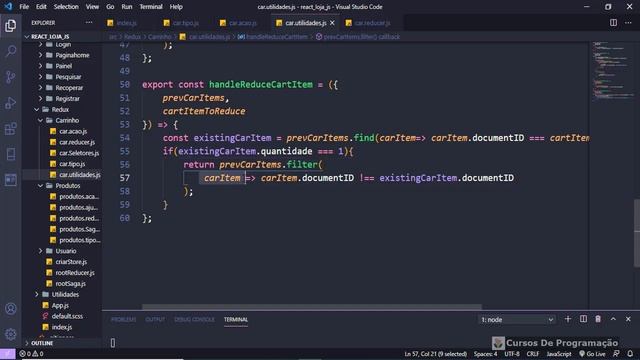Change end of line sequence CRLF
The width and height of the screenshot is (640, 360).
[533, 353]
